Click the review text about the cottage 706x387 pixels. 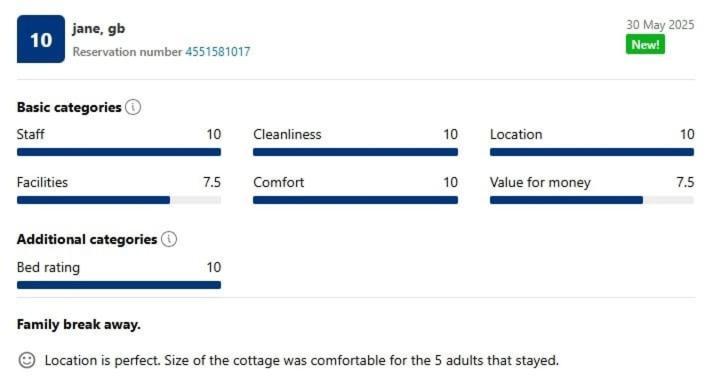302,360
